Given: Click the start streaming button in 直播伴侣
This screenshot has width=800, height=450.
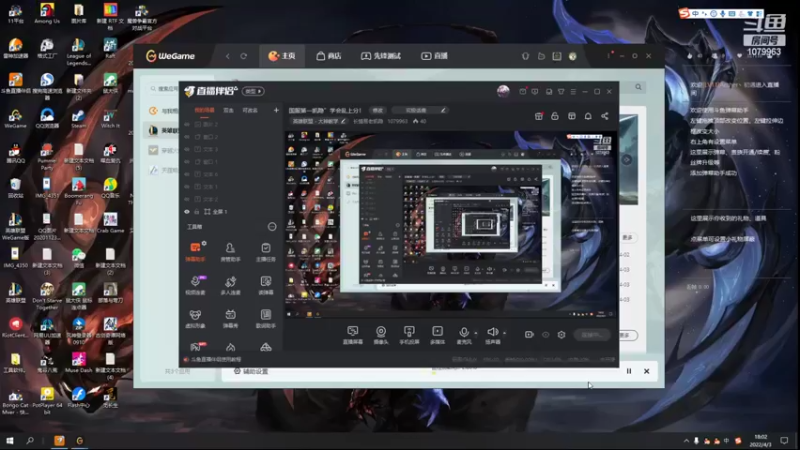Looking at the screenshot, I should 591,335.
